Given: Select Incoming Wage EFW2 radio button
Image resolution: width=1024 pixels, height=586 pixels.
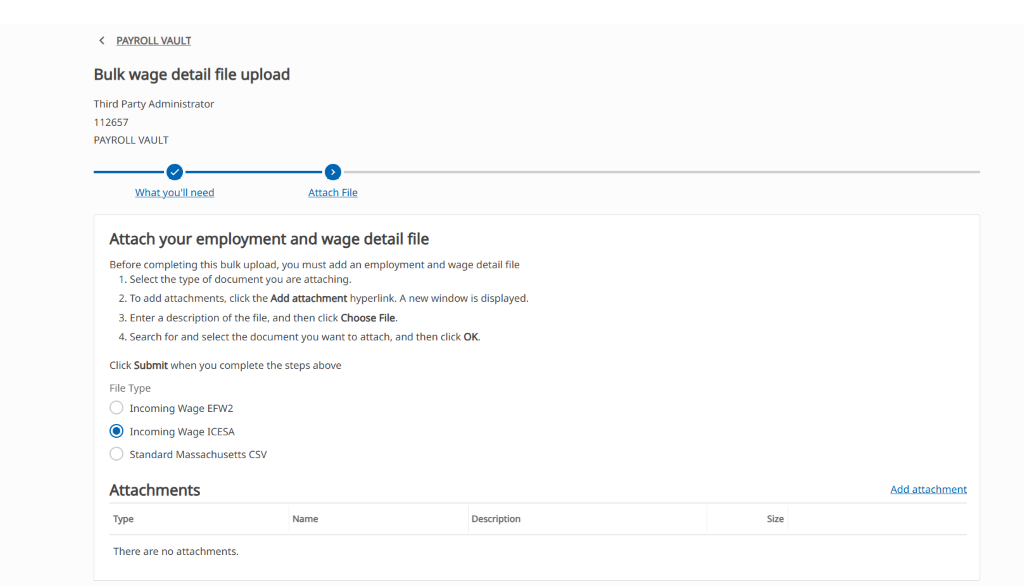Looking at the screenshot, I should (x=116, y=408).
